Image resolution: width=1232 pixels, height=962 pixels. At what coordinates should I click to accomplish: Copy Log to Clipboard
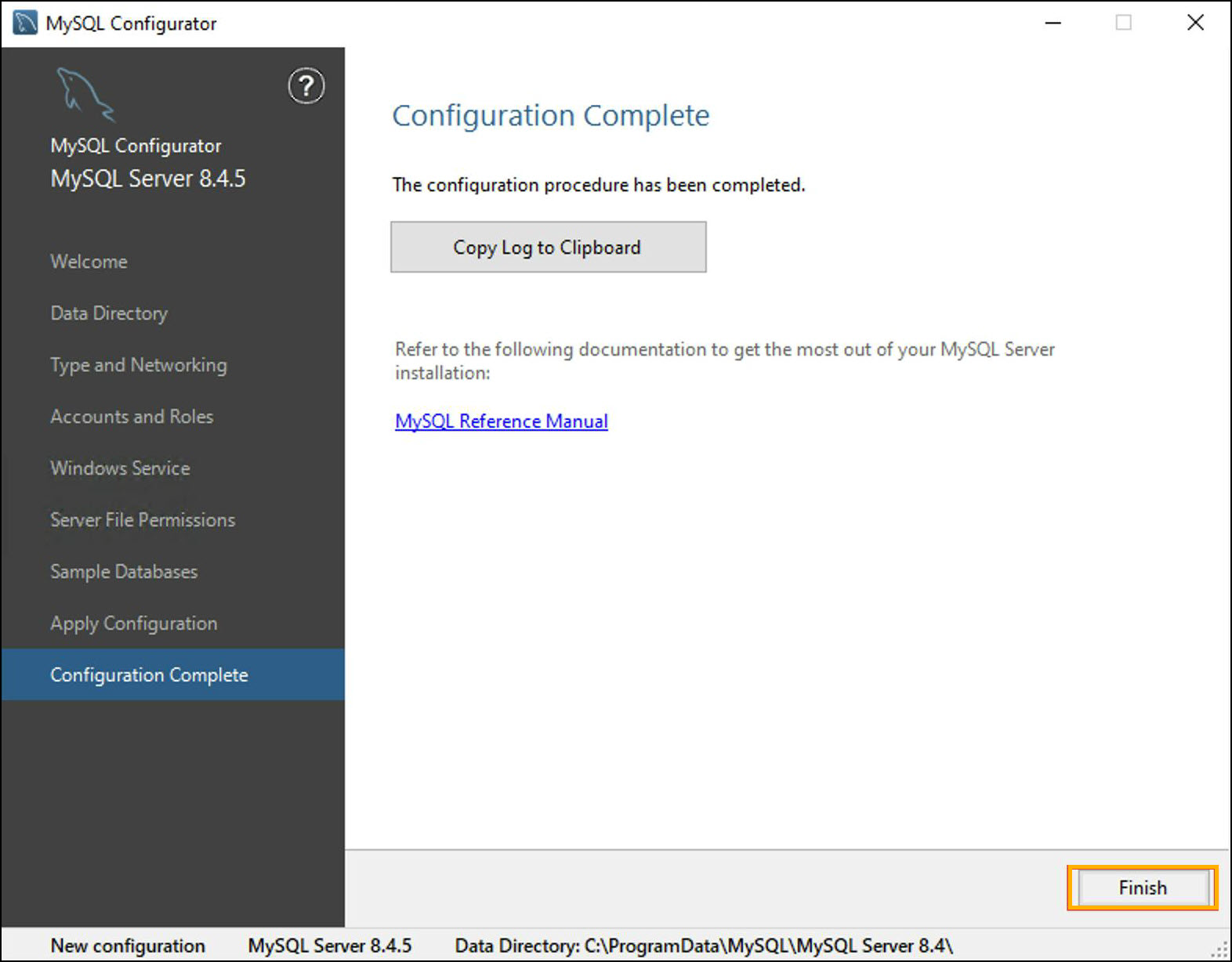pos(548,247)
